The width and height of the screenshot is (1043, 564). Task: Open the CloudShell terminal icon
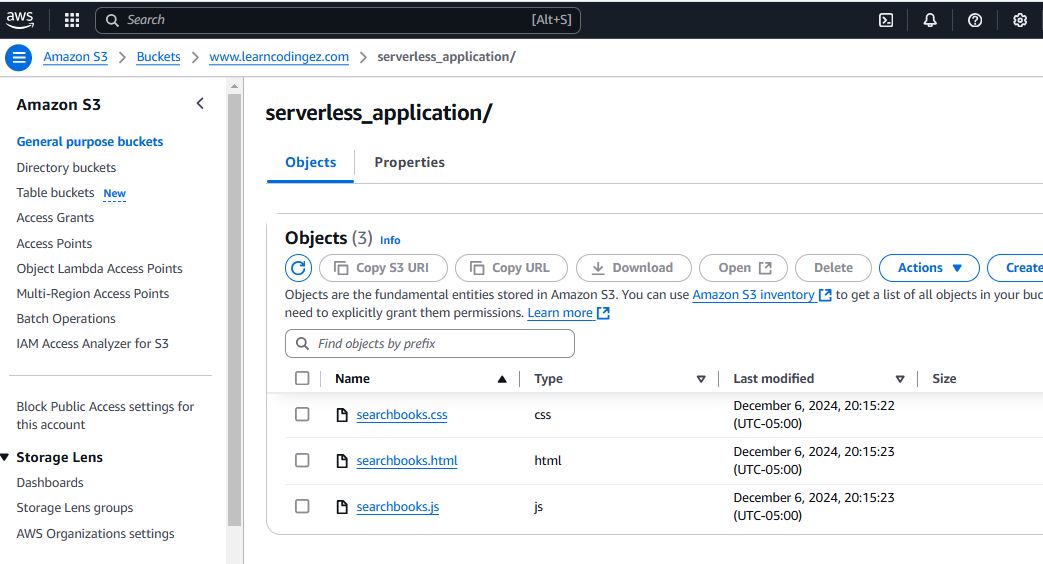pyautogui.click(x=886, y=20)
